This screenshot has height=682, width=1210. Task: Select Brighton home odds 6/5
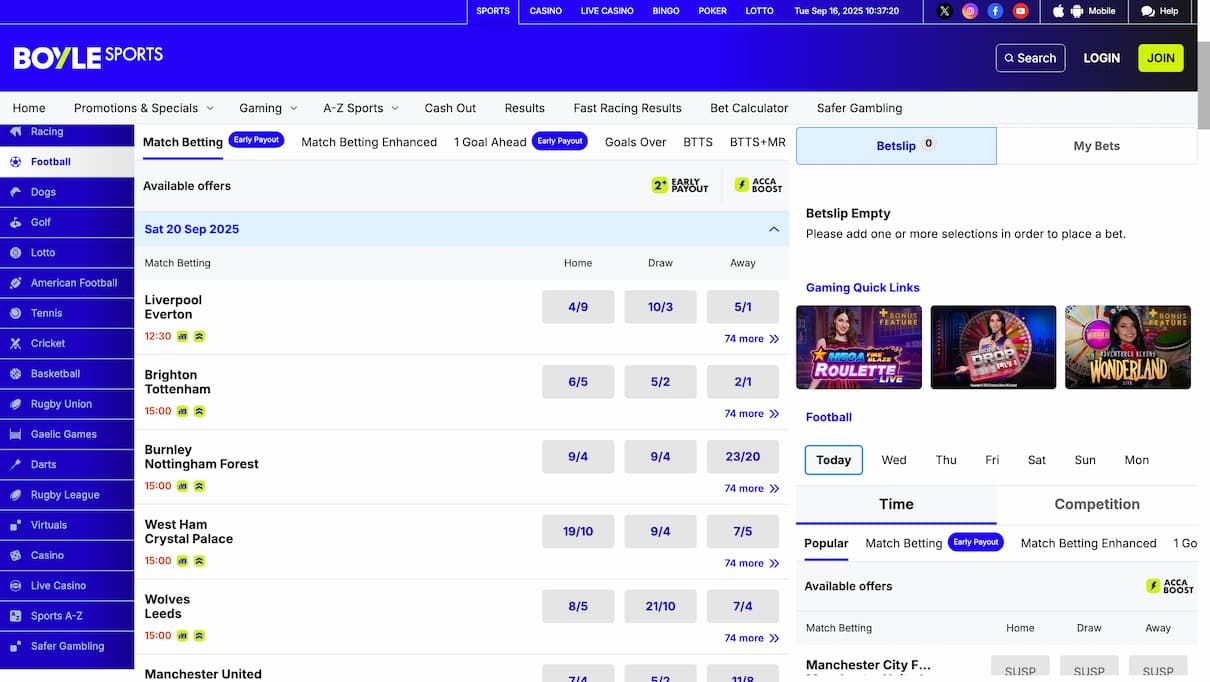click(x=578, y=382)
